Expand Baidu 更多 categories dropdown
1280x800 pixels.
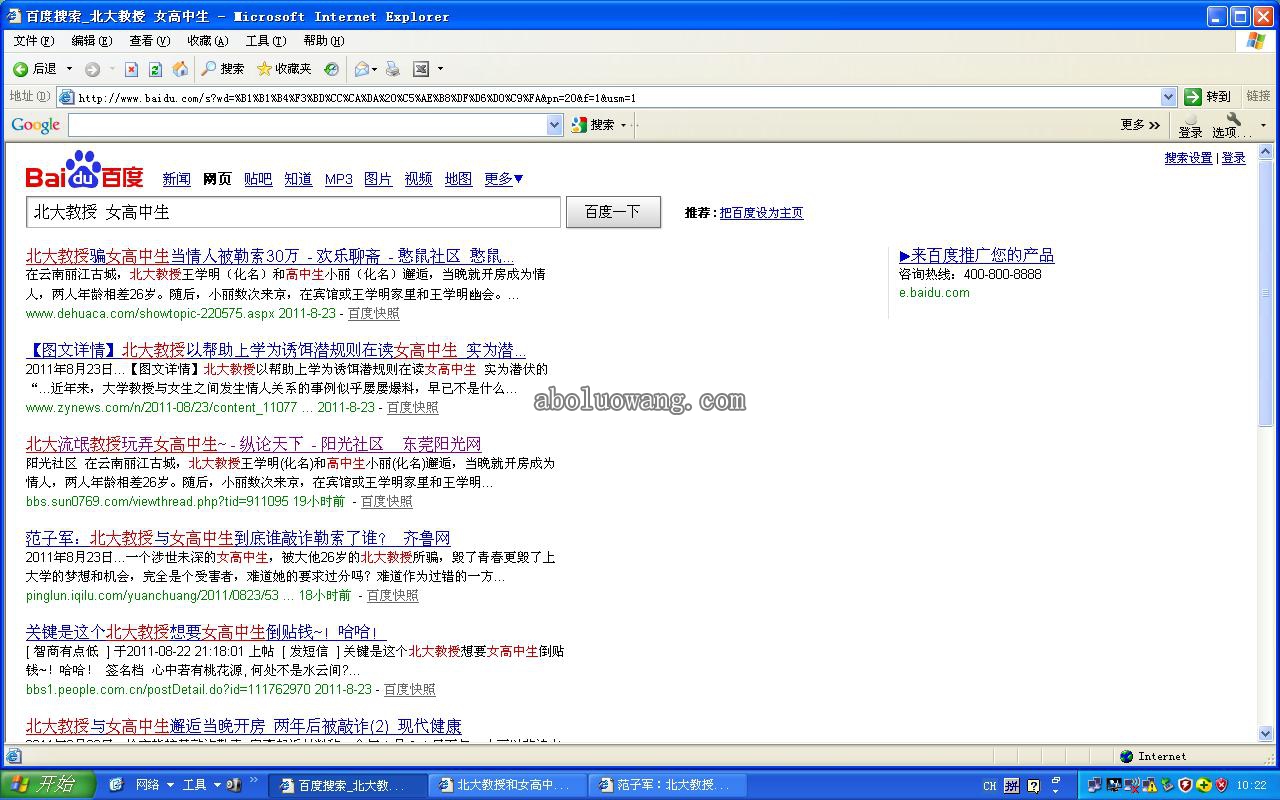click(504, 179)
